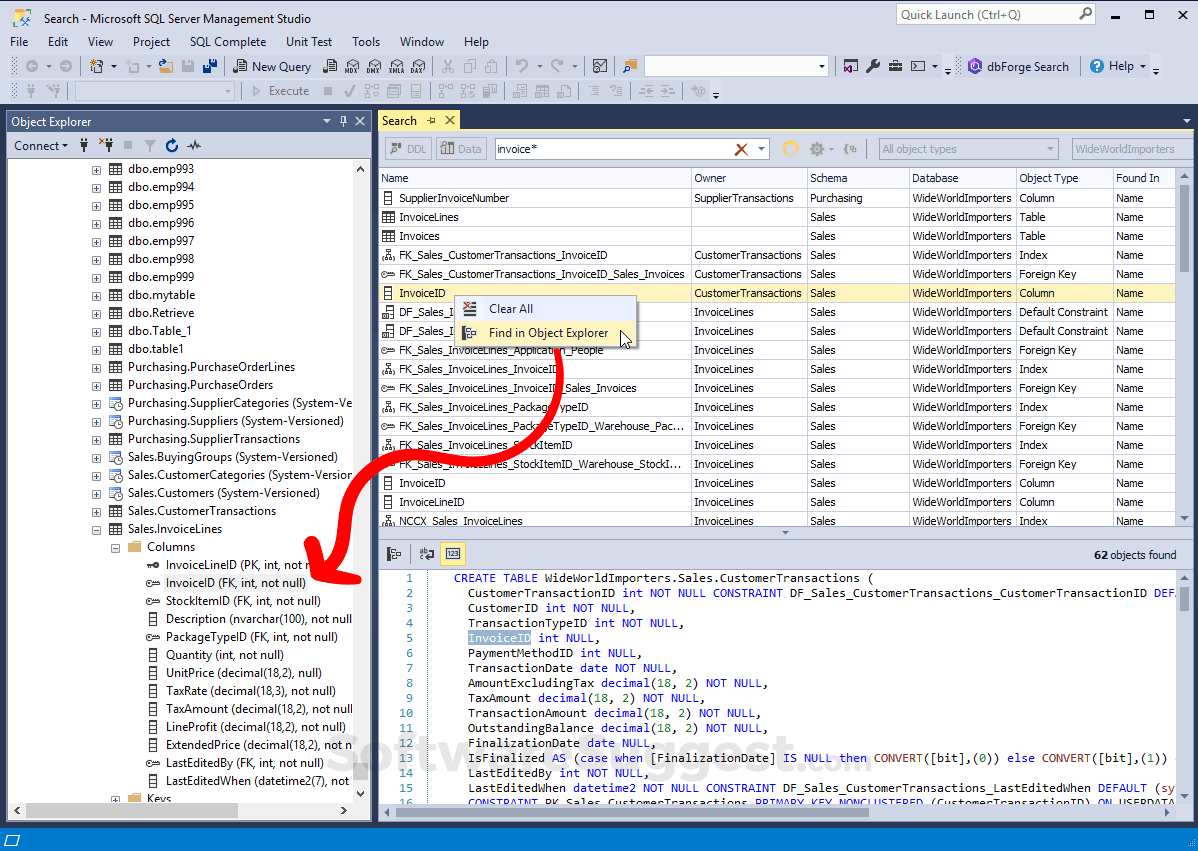Screen dimensions: 1198x851
Task: Click the DAX query toolbar icon
Action: 418,67
